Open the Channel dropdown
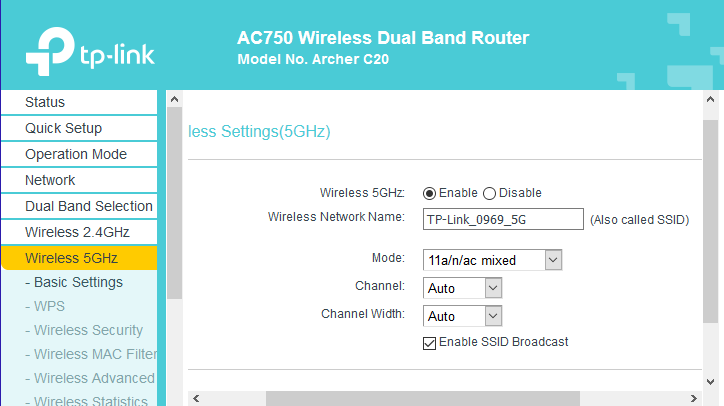 463,288
